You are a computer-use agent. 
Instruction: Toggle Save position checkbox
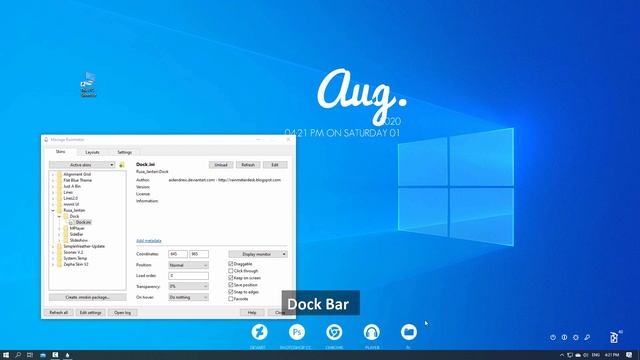[x=231, y=284]
